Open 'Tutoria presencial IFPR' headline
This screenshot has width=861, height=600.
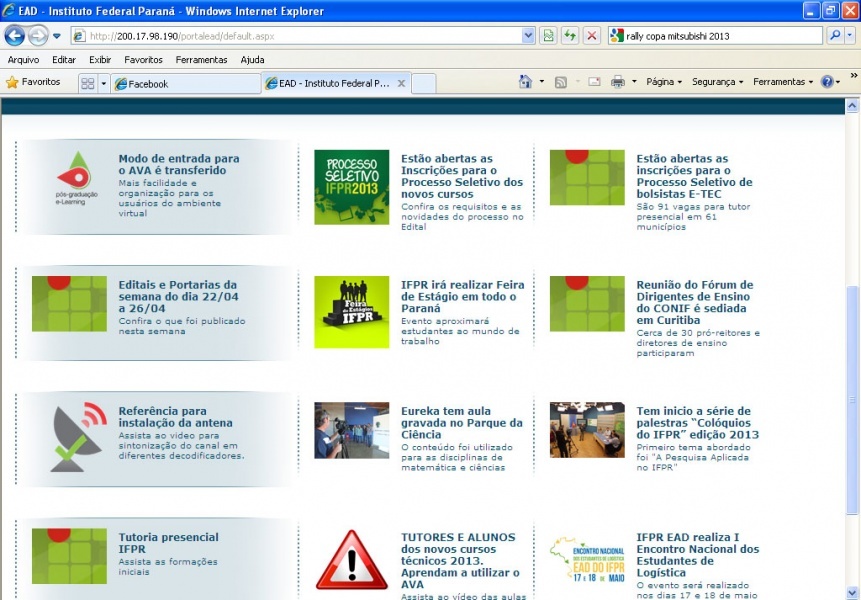pos(169,543)
